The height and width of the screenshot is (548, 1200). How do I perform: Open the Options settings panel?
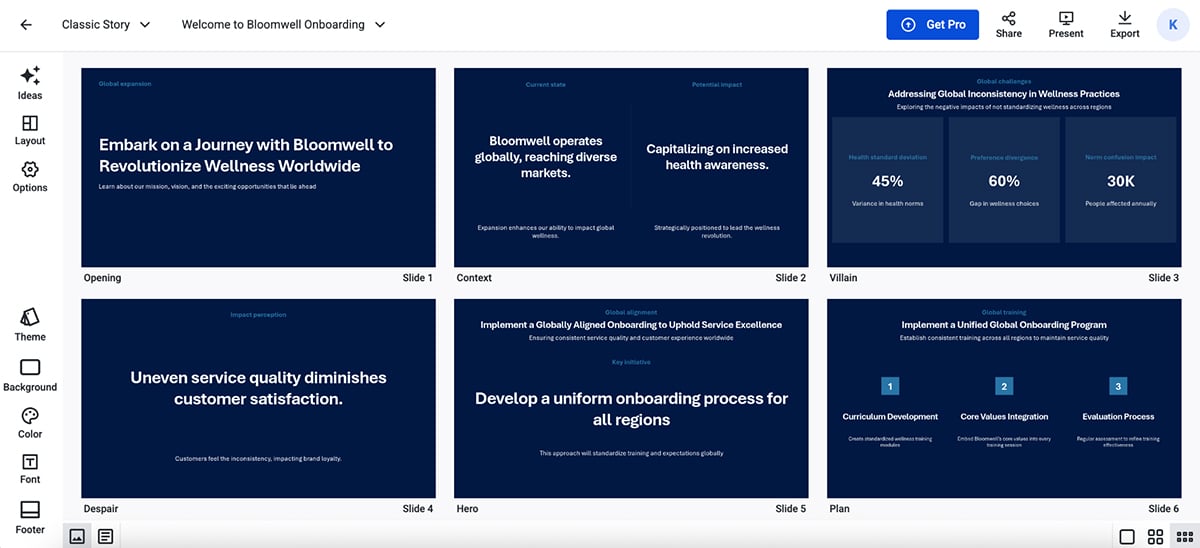click(30, 176)
